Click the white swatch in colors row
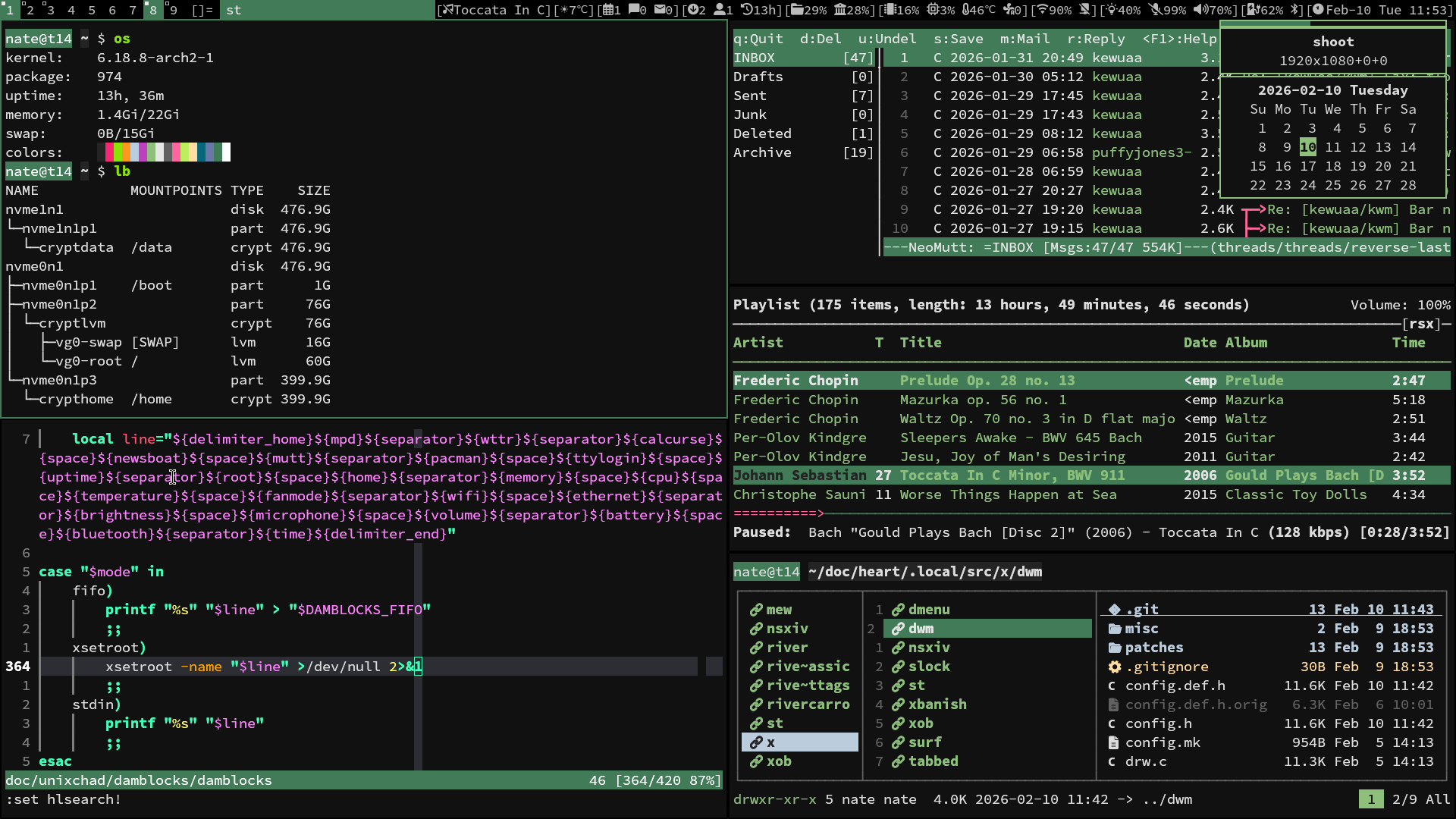The width and height of the screenshot is (1456, 819). 226,152
